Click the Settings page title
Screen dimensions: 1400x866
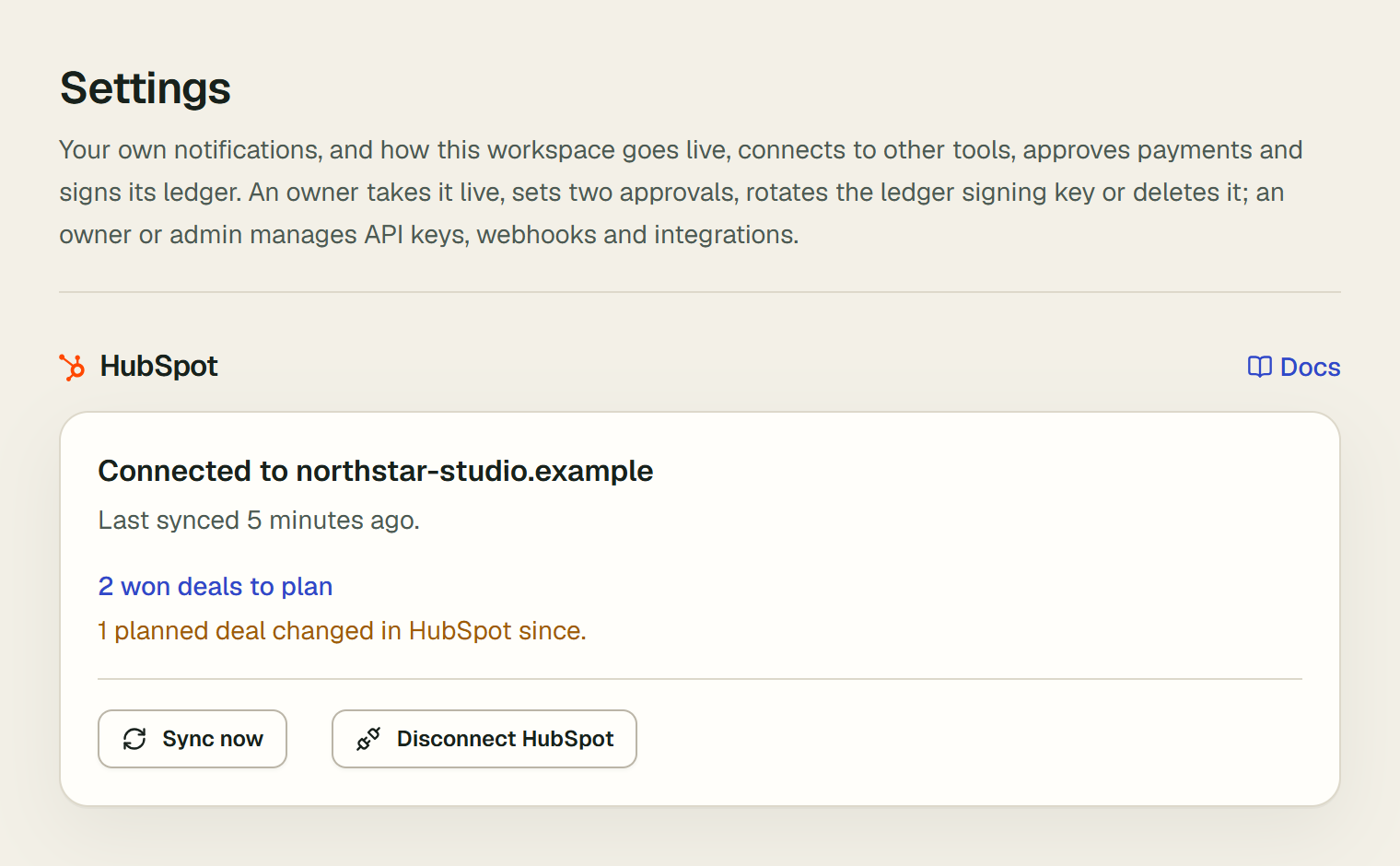(x=146, y=89)
